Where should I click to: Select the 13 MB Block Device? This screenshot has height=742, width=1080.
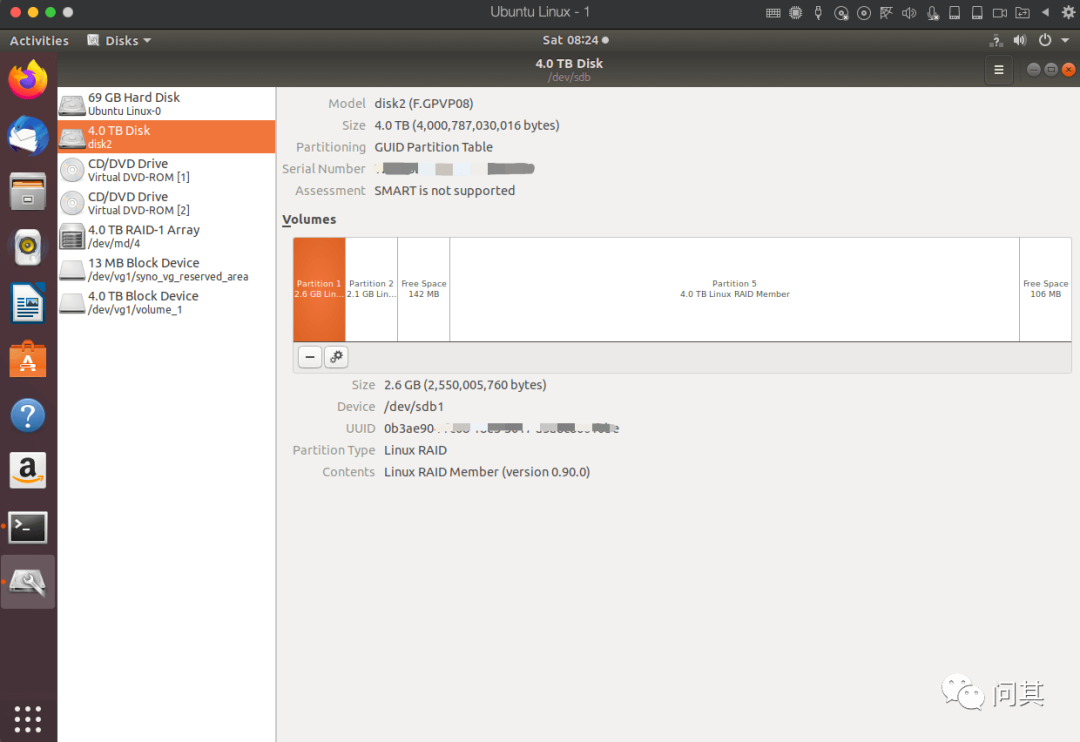pos(167,269)
